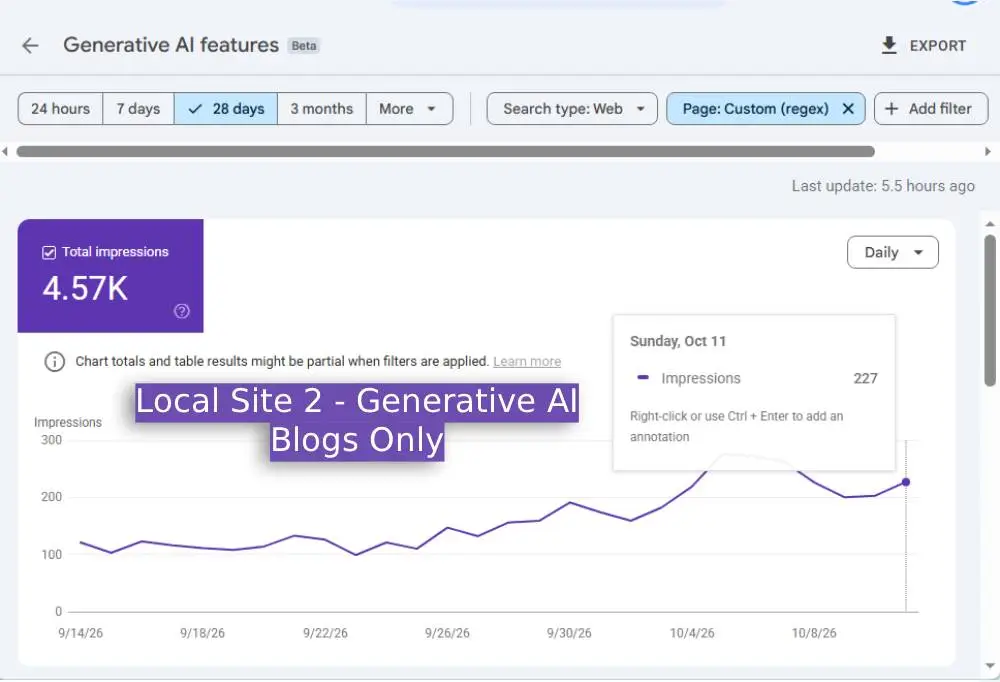Click the 227 impressions value in tooltip
1000x682 pixels.
tap(865, 378)
